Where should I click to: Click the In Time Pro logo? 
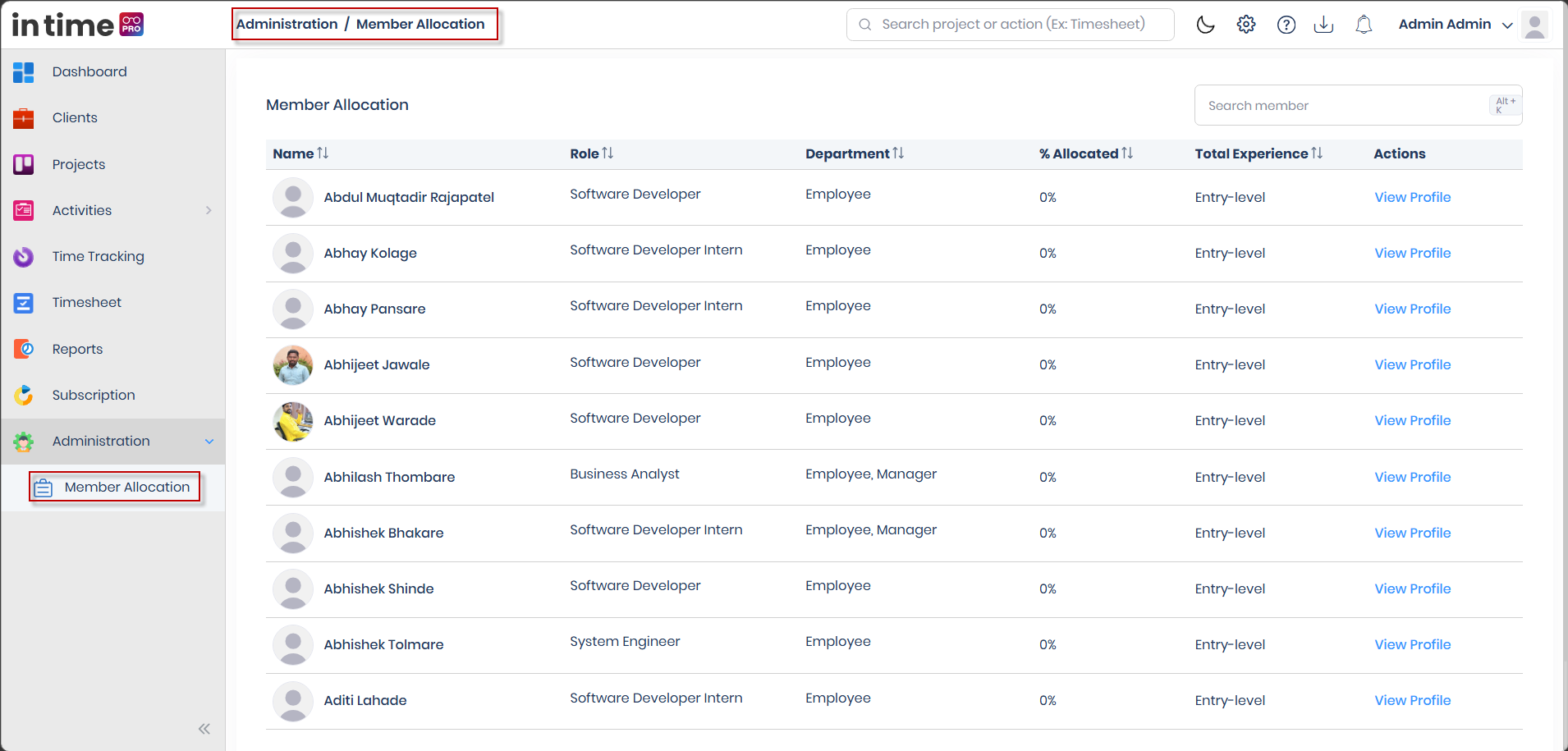click(78, 25)
